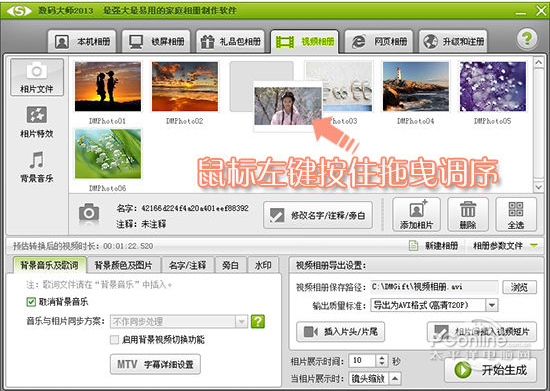Select DMPhoto03 thumbnail
The image size is (550, 391).
click(348, 86)
